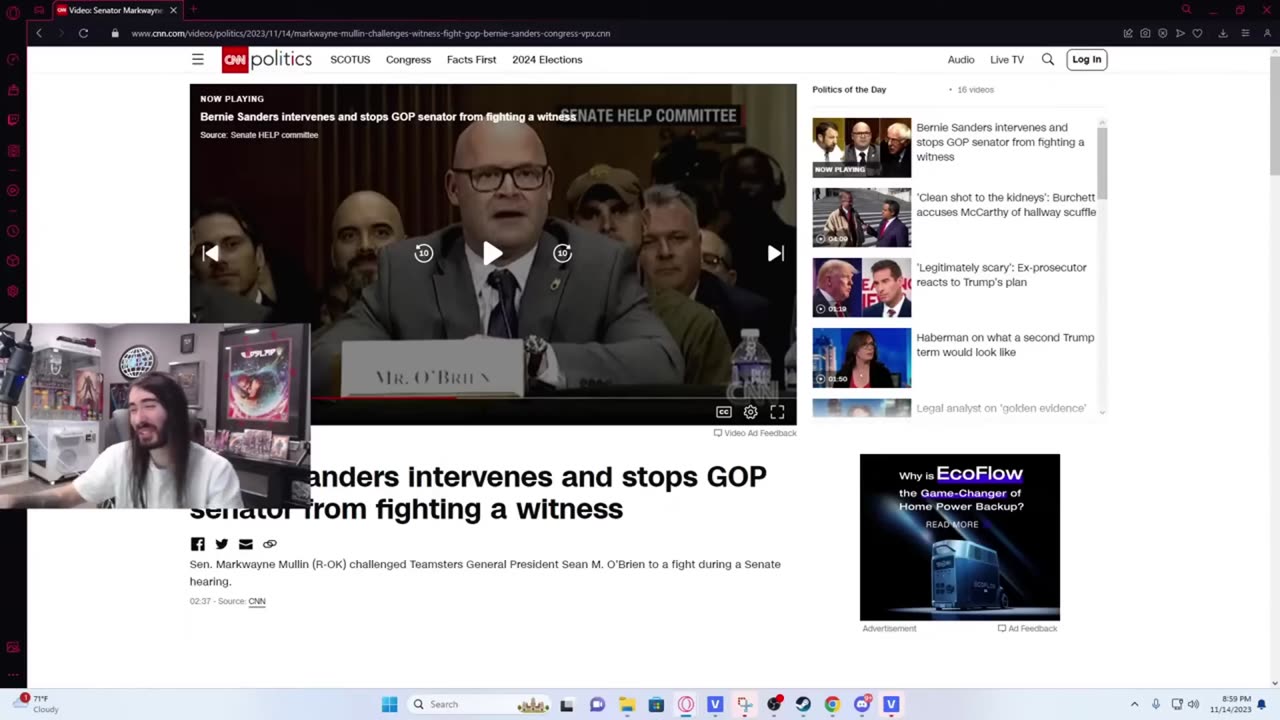Open a new browser tab
Screen dimensions: 1280x720
tap(194, 10)
